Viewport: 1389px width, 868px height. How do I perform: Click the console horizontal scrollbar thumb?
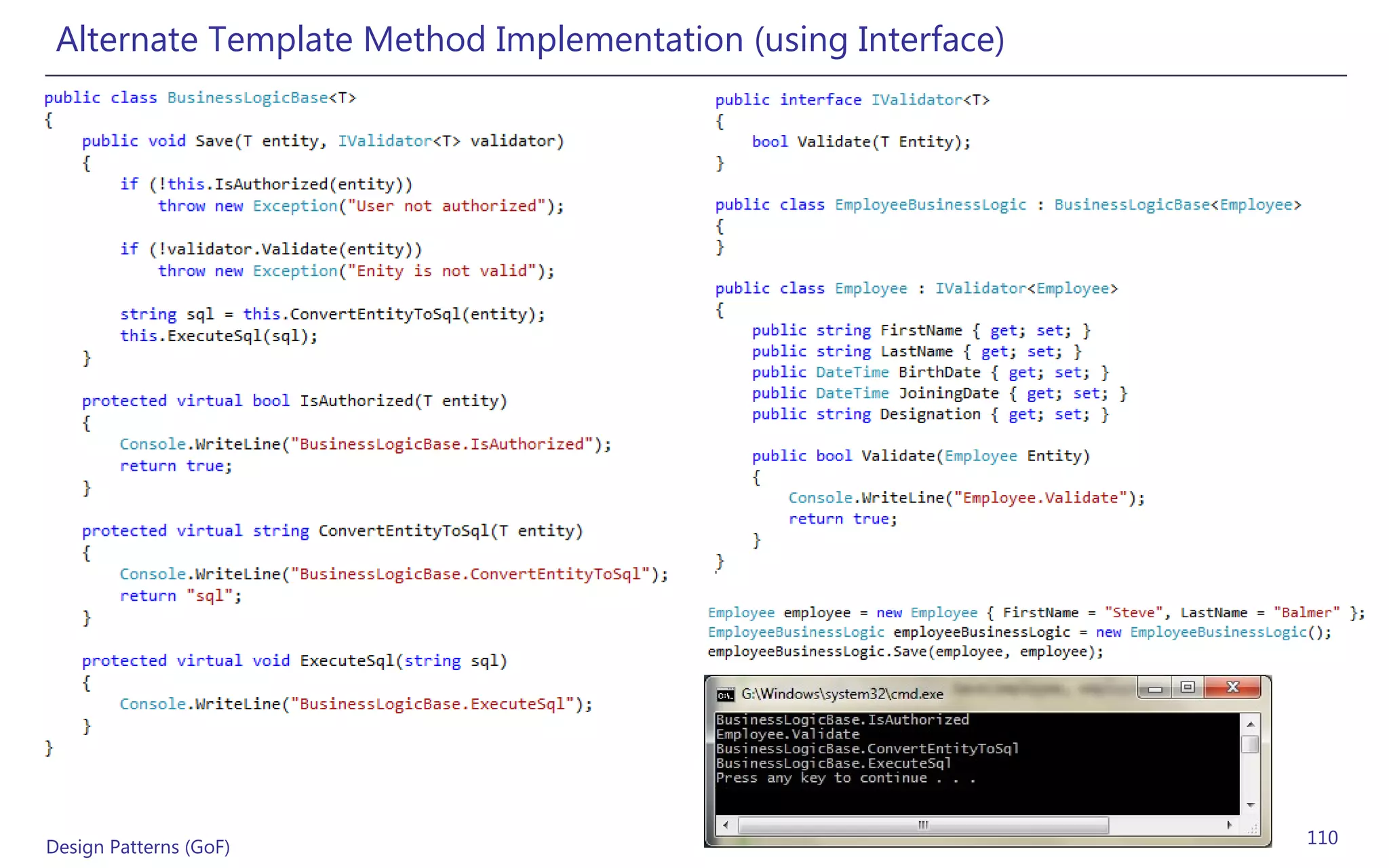click(x=922, y=825)
